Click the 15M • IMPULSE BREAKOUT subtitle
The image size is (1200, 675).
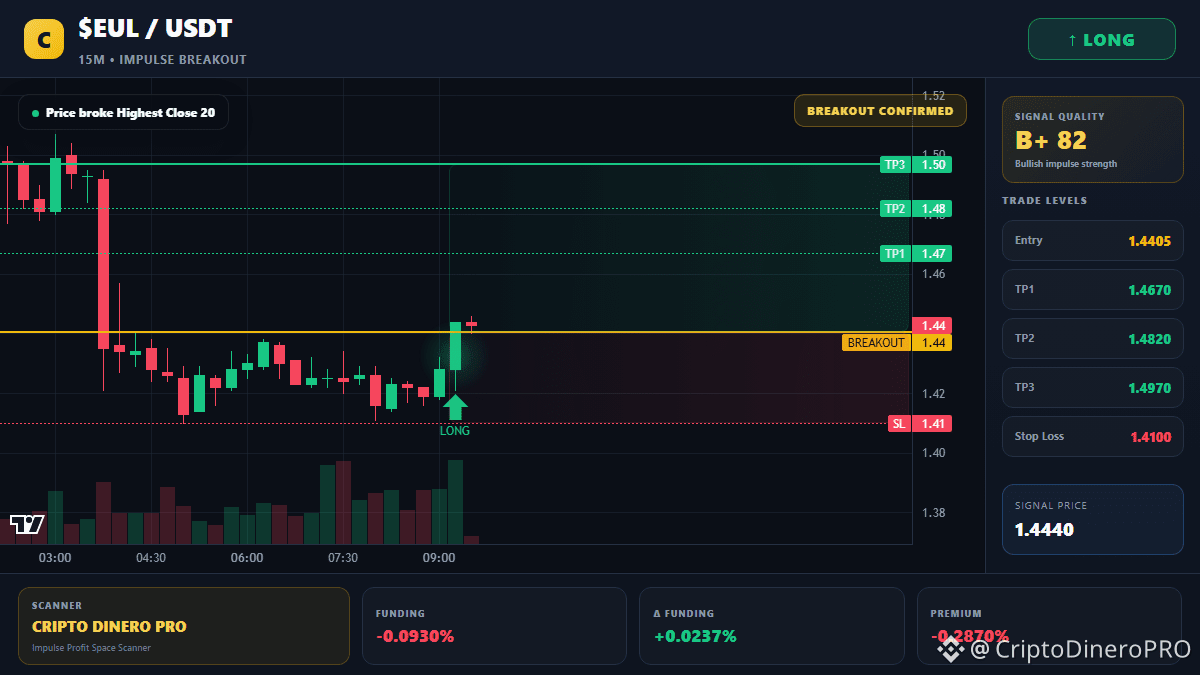162,60
